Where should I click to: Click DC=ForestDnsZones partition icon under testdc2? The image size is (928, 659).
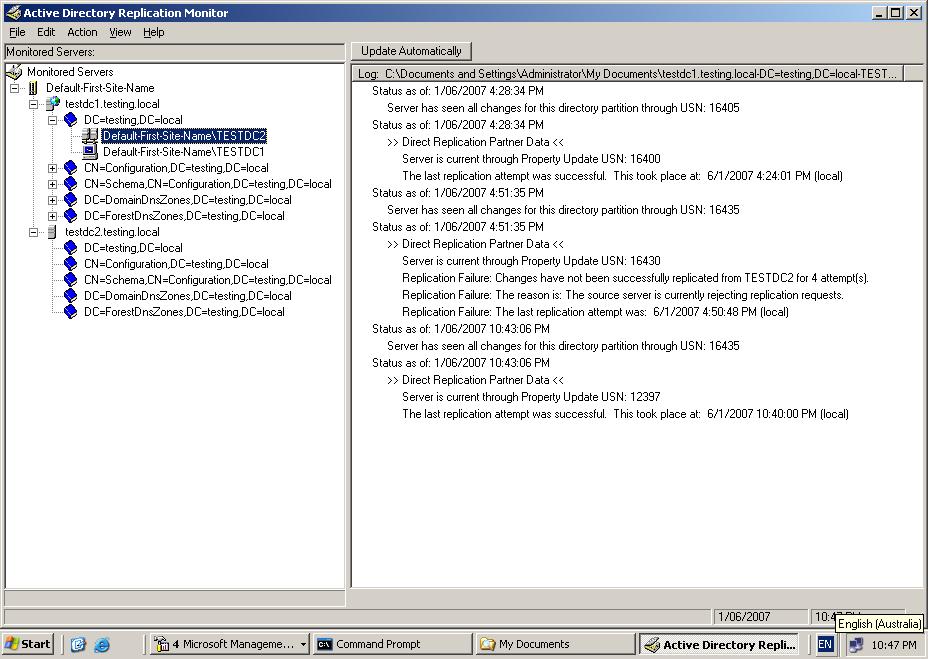pyautogui.click(x=70, y=311)
